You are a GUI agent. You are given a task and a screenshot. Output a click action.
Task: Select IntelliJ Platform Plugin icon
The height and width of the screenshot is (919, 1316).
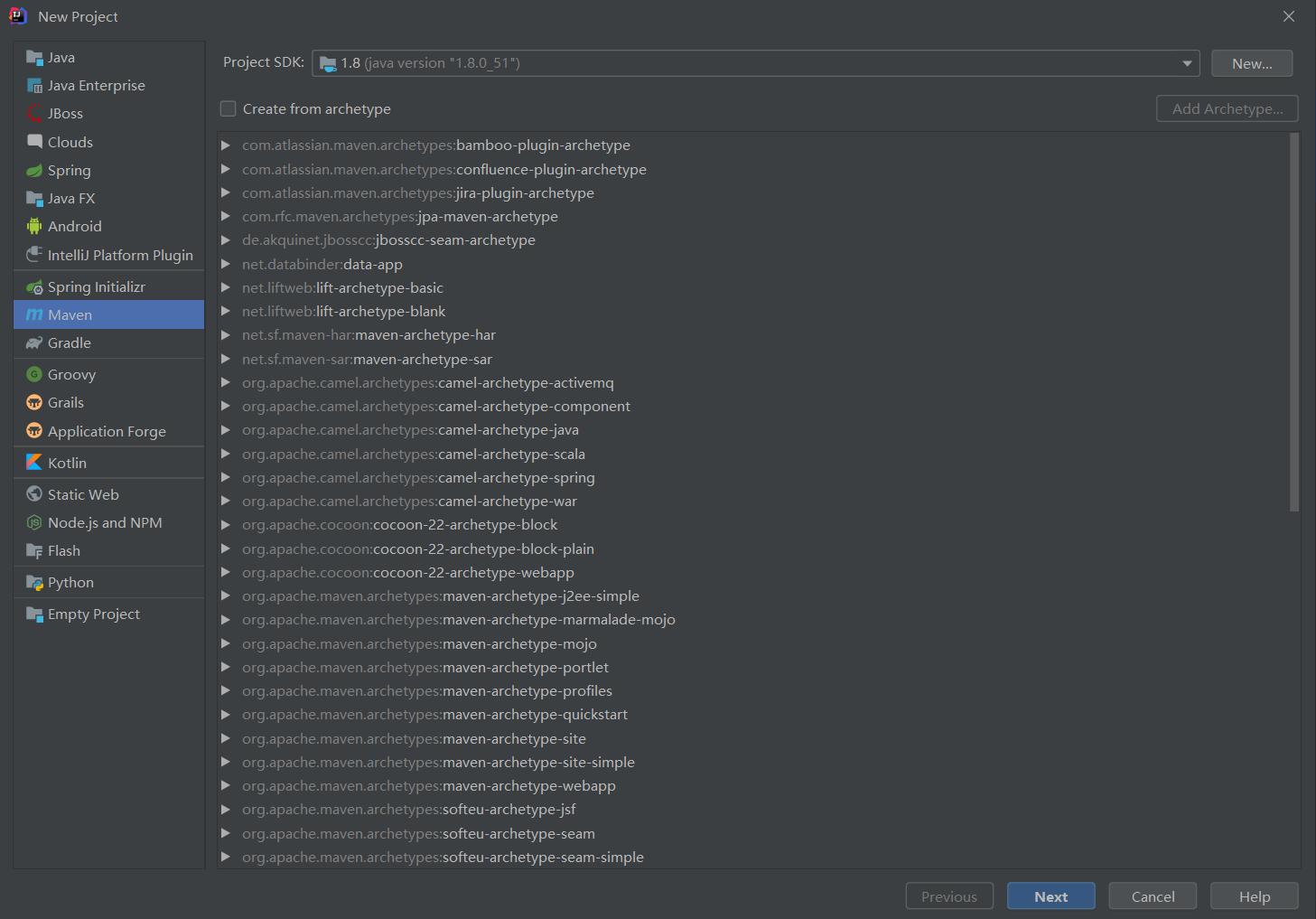coord(34,255)
